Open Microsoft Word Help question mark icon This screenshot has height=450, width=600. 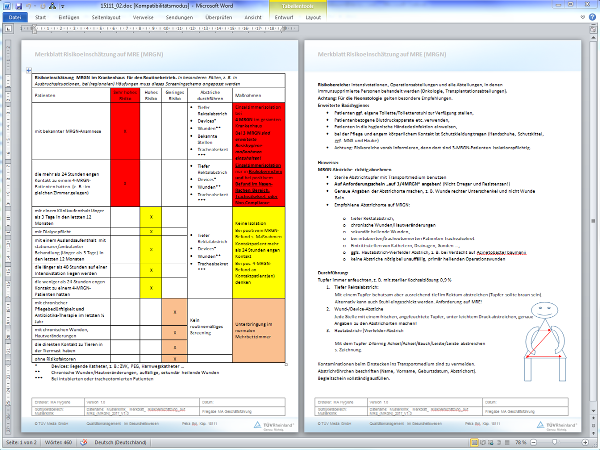[591, 18]
